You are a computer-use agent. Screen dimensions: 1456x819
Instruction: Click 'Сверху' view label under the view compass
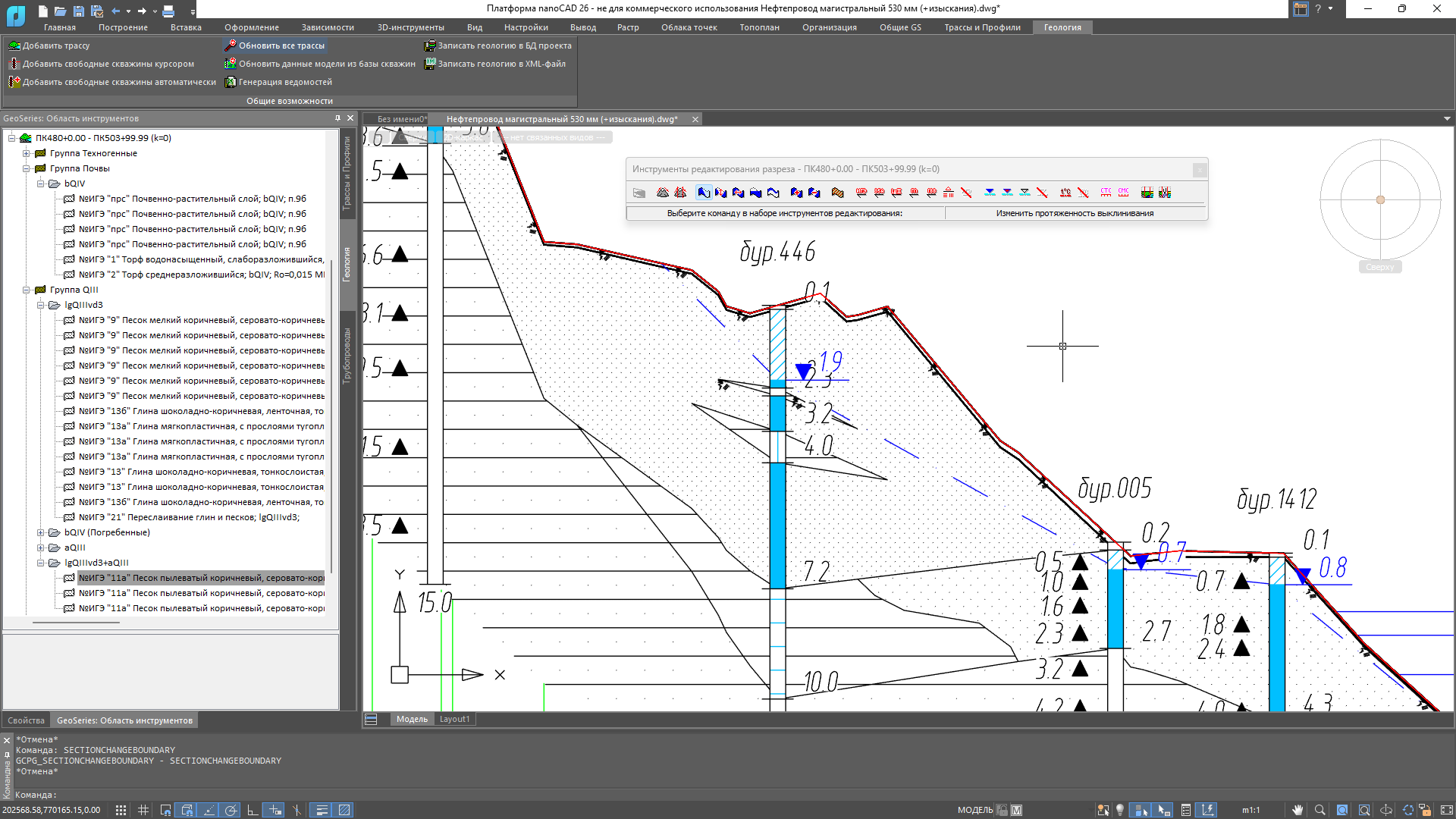[1380, 267]
